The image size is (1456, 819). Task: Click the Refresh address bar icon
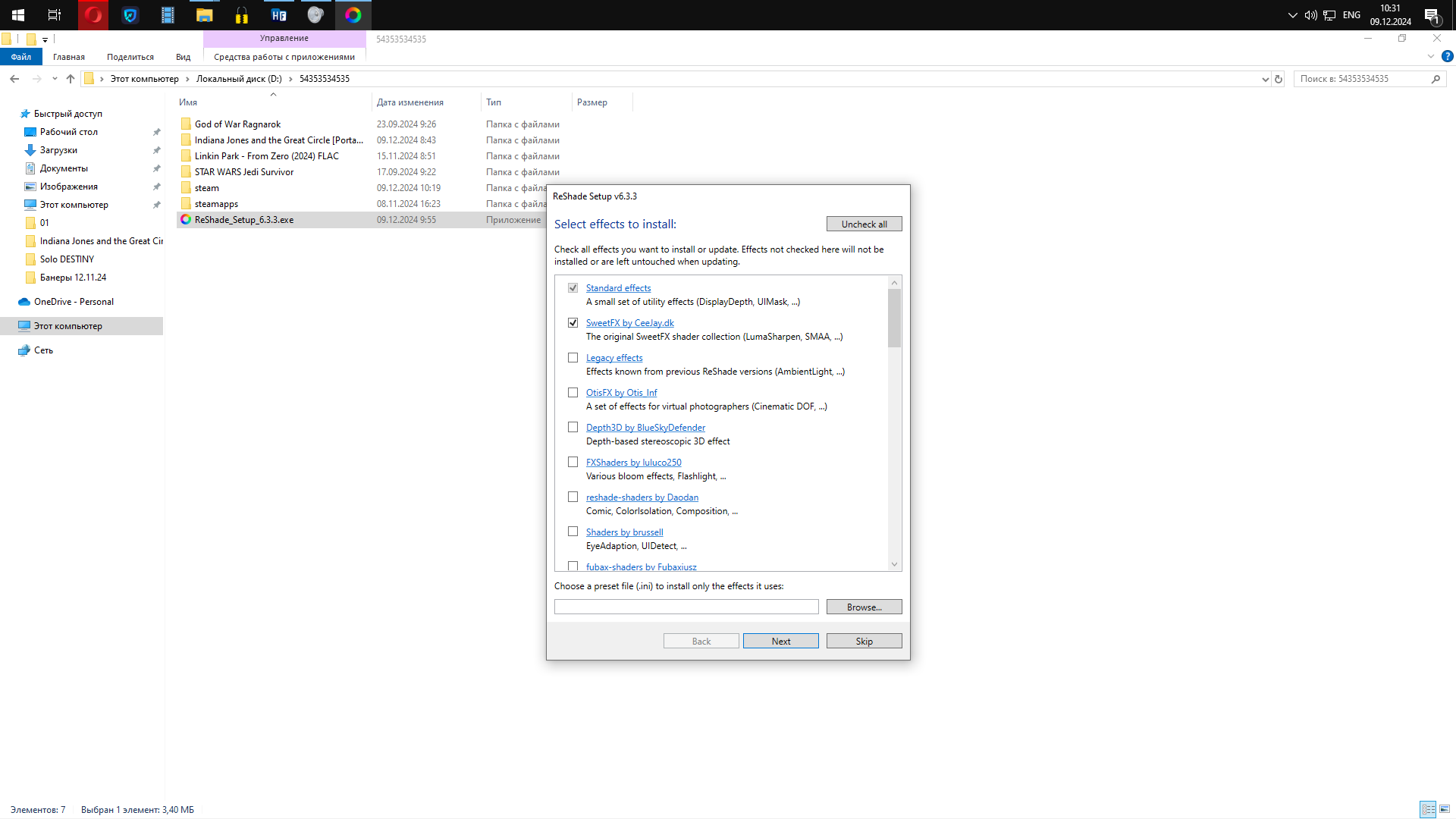(1279, 79)
